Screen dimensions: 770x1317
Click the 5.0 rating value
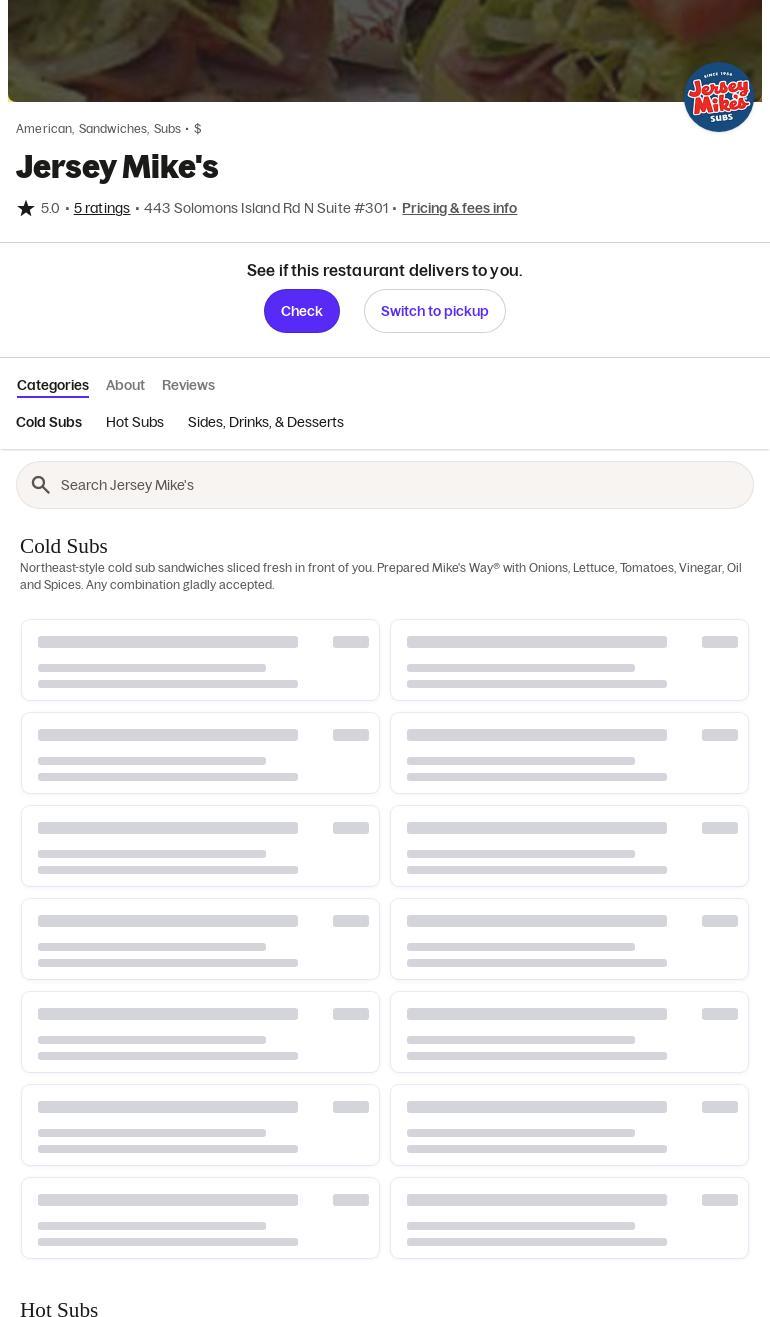(x=50, y=208)
